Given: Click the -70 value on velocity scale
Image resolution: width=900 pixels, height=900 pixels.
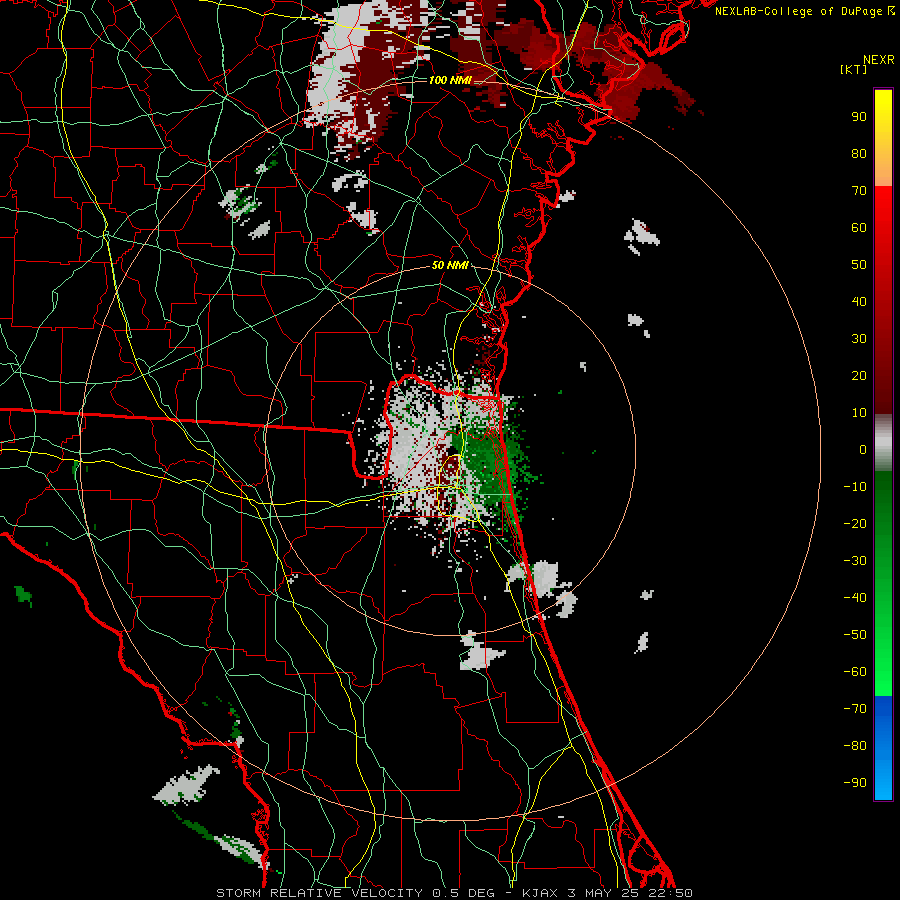Looking at the screenshot, I should [x=855, y=709].
